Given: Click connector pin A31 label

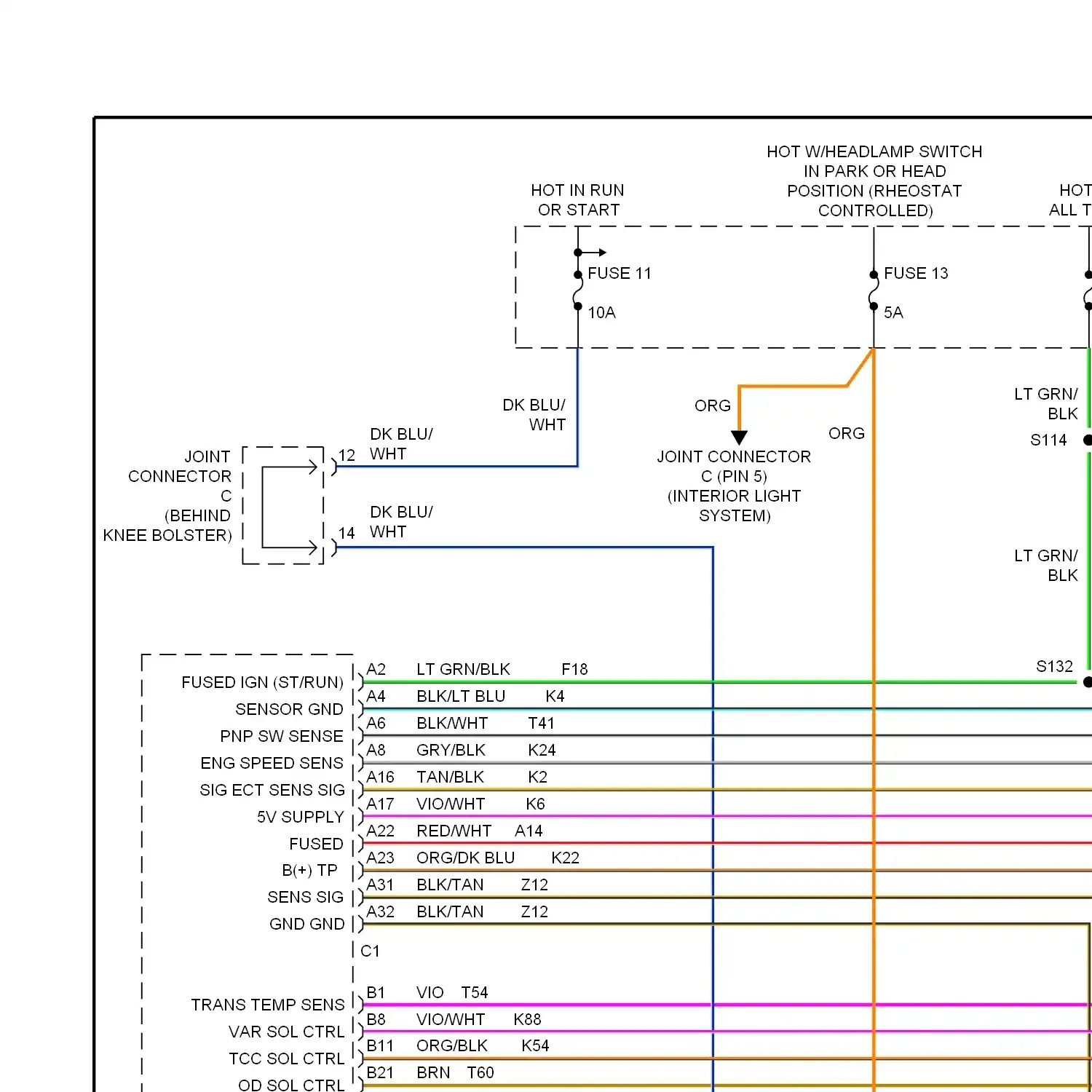Looking at the screenshot, I should point(380,885).
